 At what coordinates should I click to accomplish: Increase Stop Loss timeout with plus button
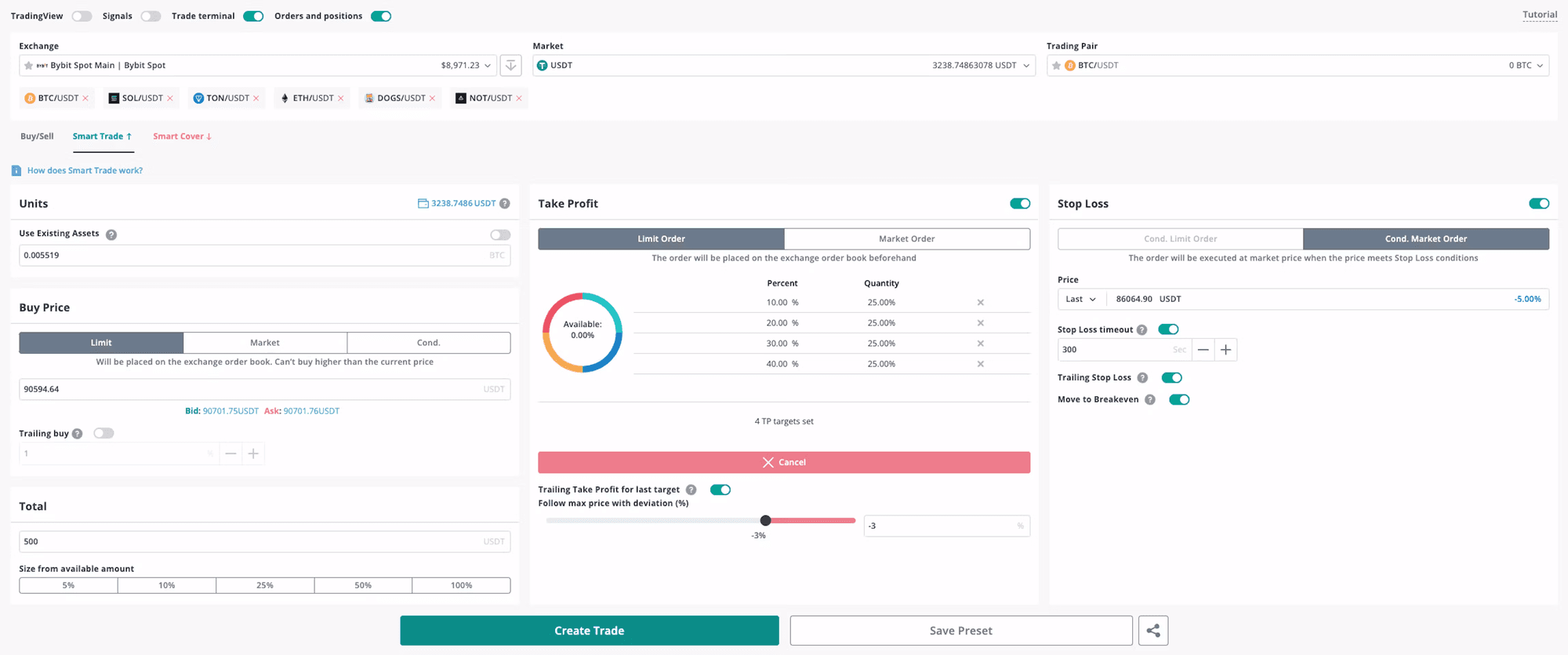tap(1225, 350)
